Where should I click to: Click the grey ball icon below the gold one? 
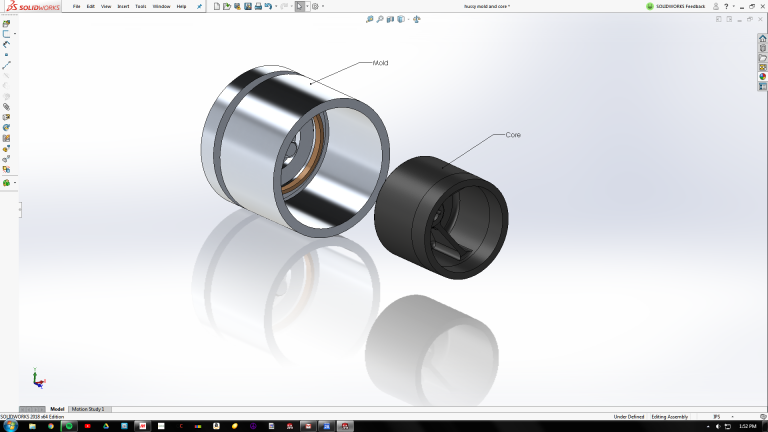[x=6, y=159]
